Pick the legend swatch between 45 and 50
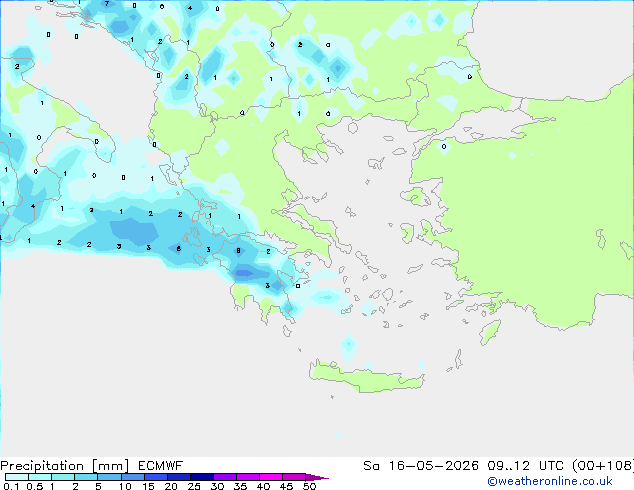634x490 pixels. click(x=294, y=477)
